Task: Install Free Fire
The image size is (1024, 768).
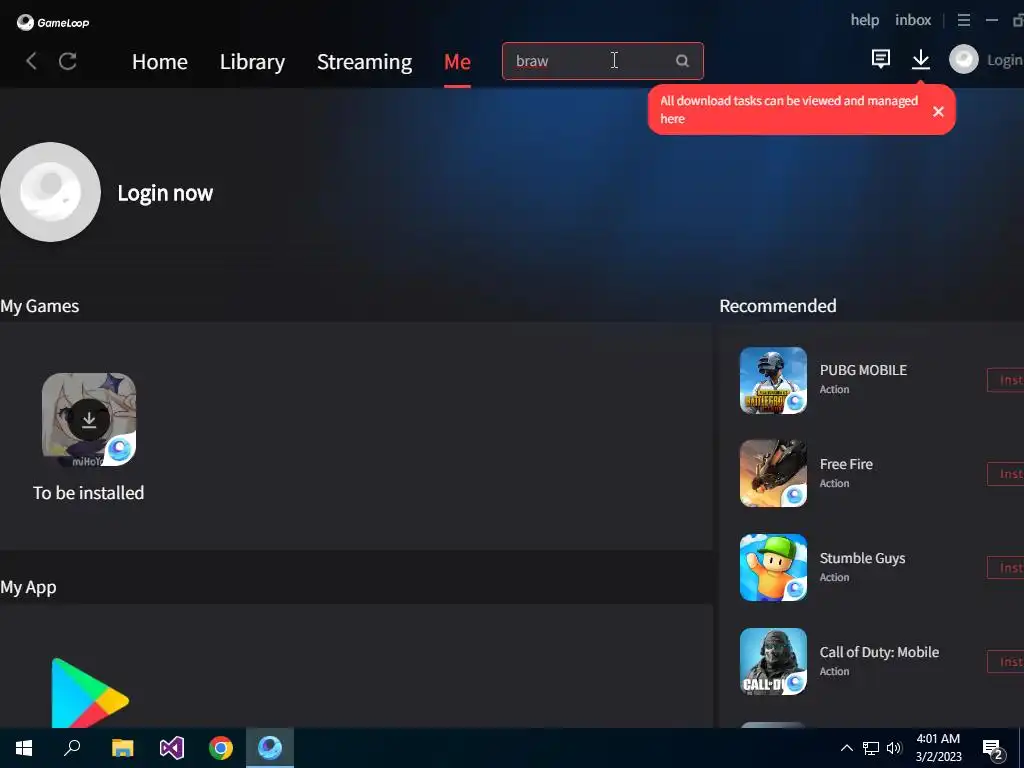Action: [1006, 474]
